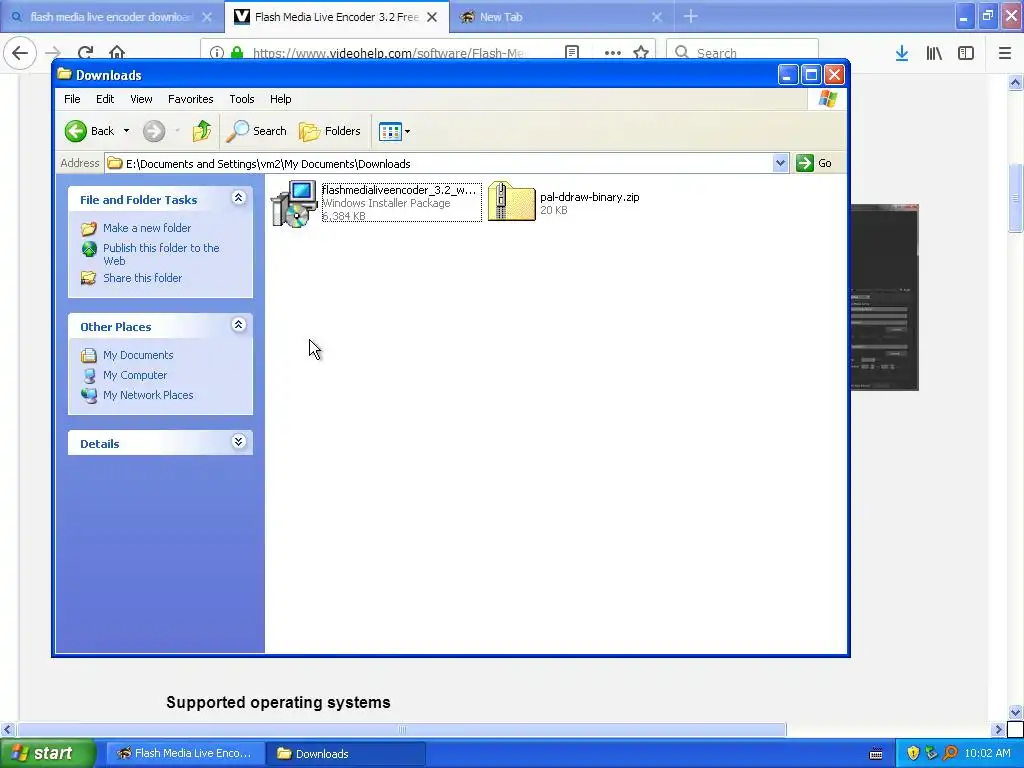1024x768 pixels.
Task: Click the green Go button
Action: [x=814, y=163]
